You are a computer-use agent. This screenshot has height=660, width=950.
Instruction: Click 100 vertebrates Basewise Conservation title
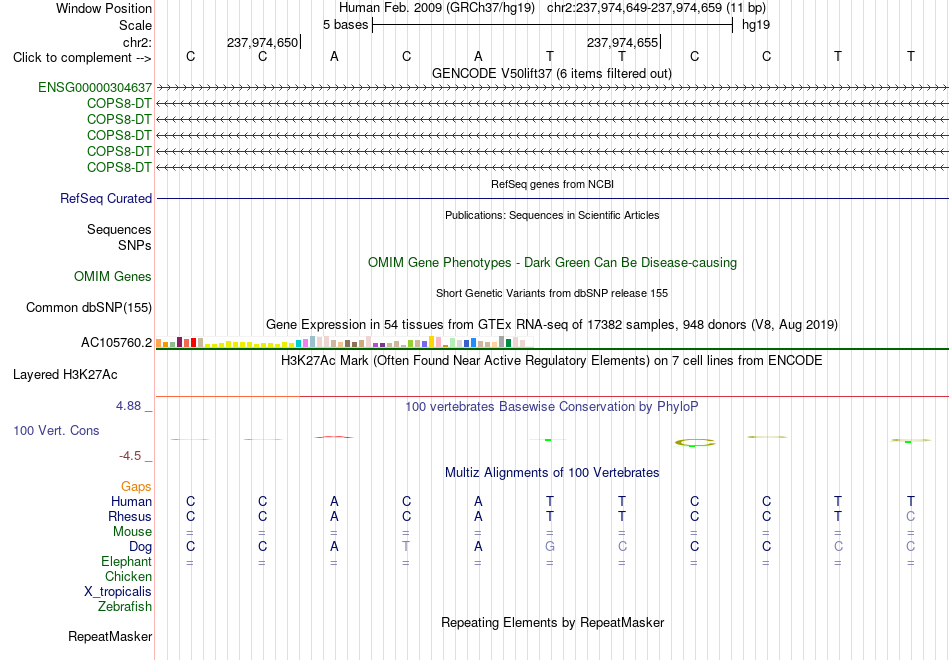coord(552,407)
